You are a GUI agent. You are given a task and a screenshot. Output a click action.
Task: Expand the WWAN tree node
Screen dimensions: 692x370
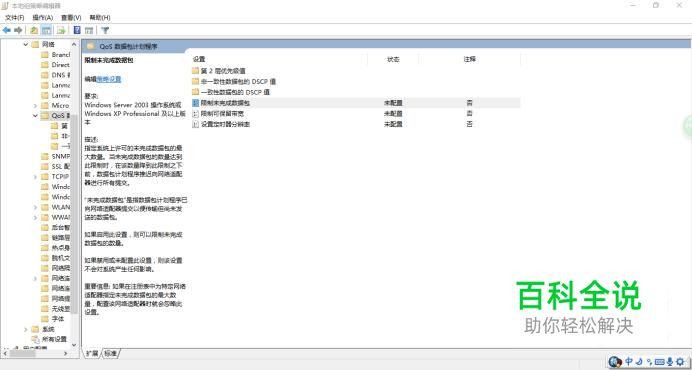point(35,217)
